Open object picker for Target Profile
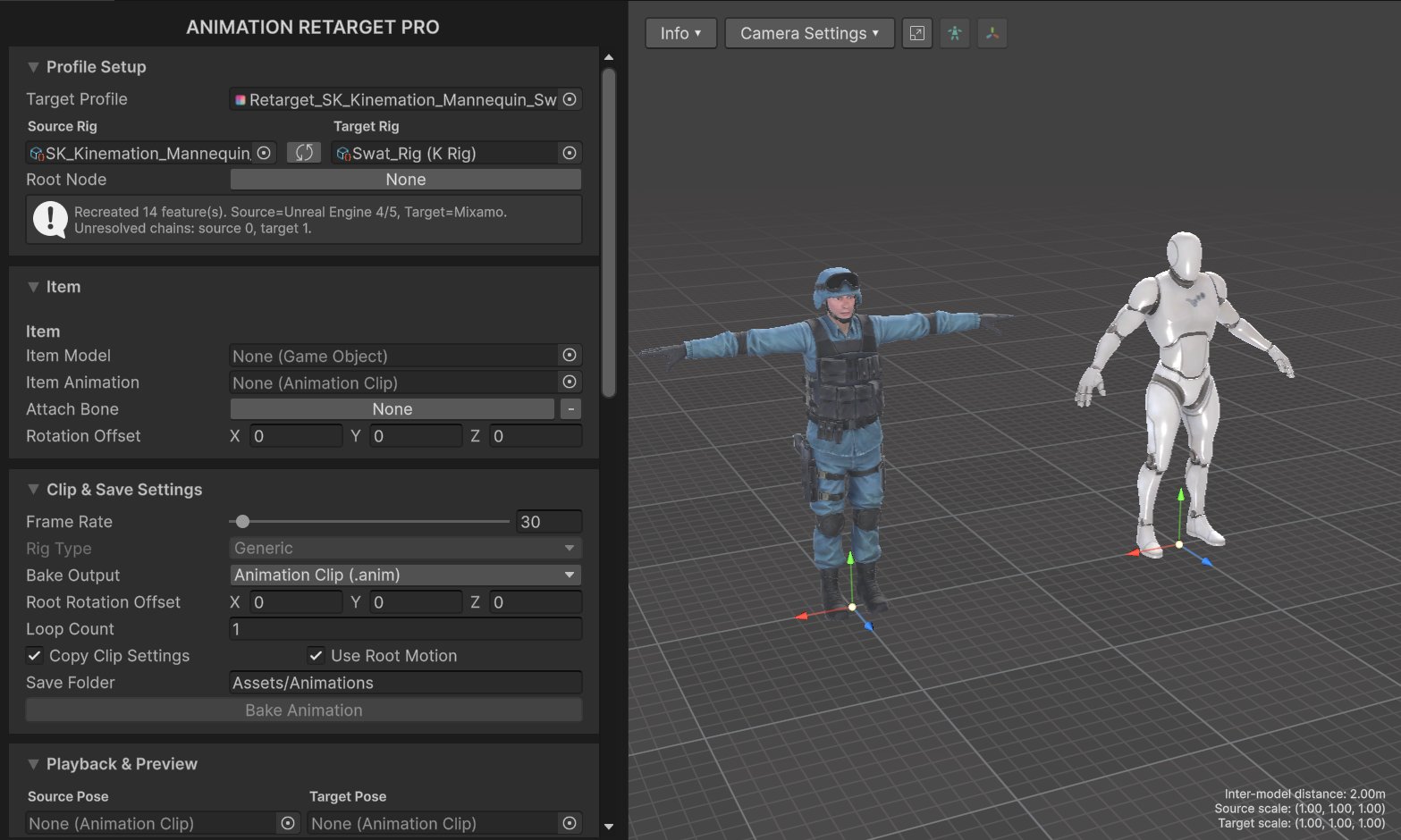1401x840 pixels. coord(570,99)
